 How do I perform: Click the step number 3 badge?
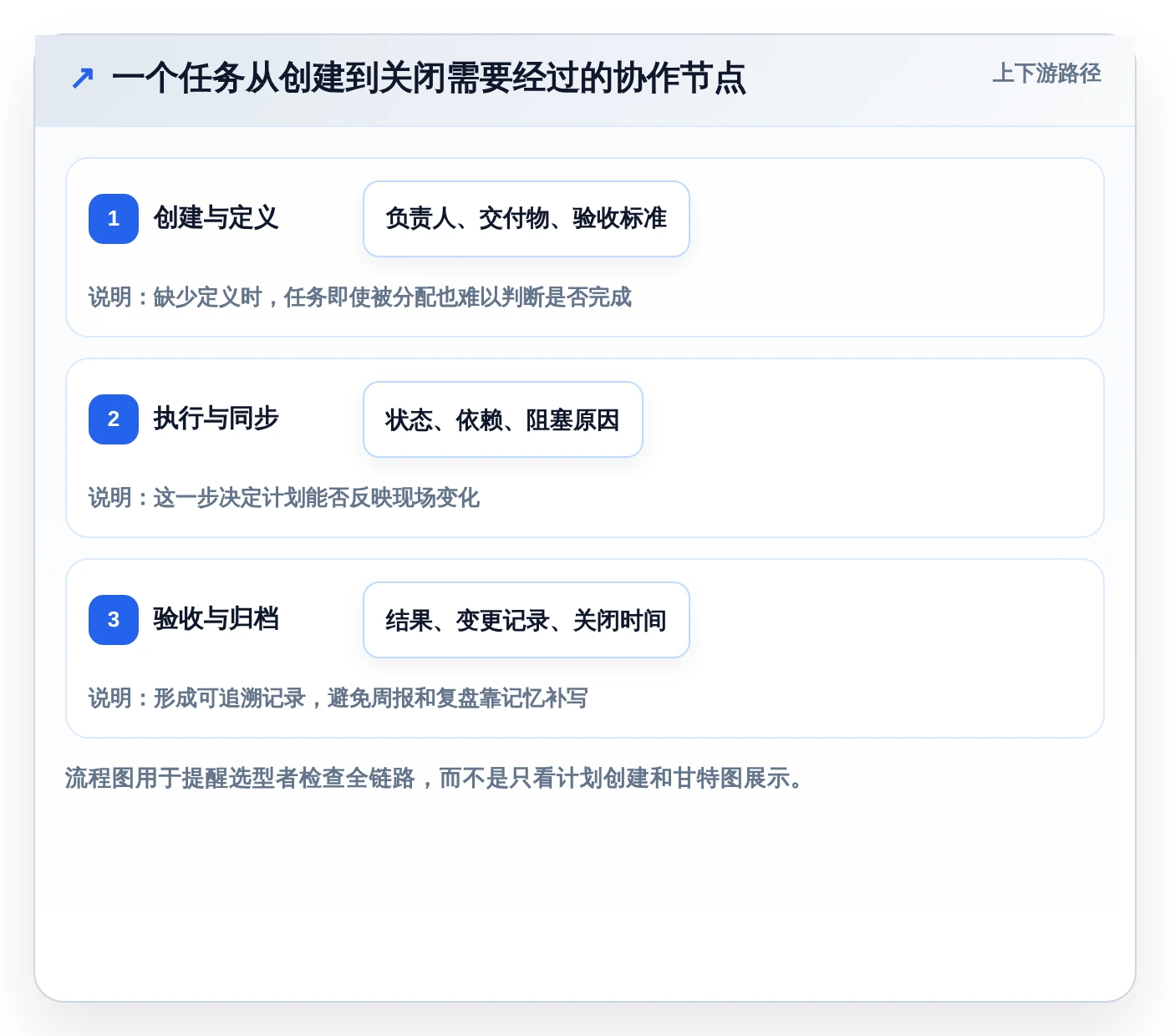tap(114, 620)
